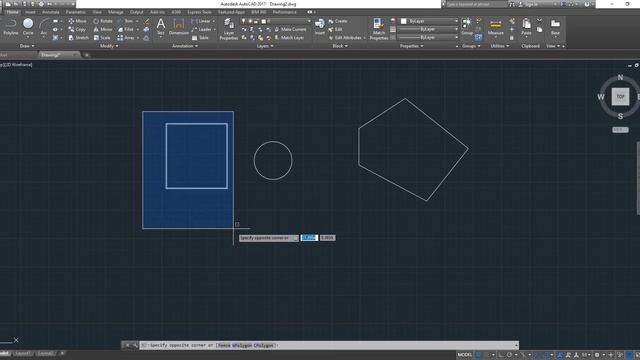Open Layer Properties manager

click(x=229, y=29)
